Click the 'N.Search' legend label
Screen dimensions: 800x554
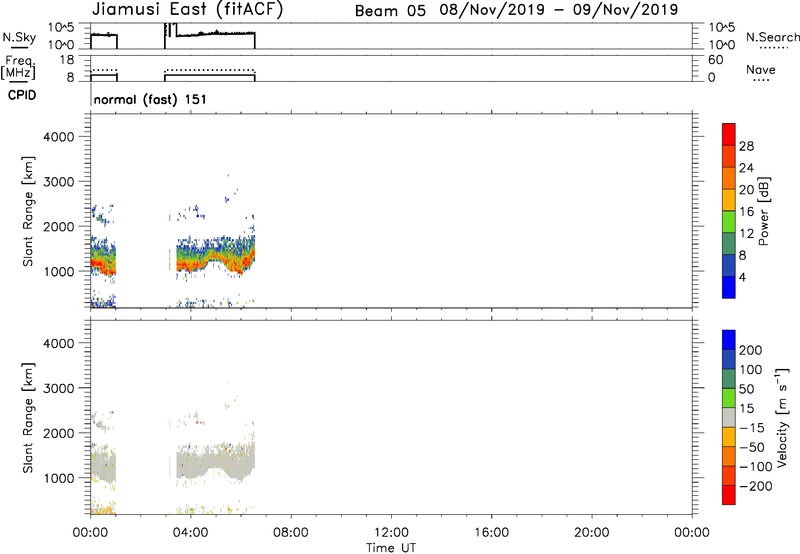point(772,37)
